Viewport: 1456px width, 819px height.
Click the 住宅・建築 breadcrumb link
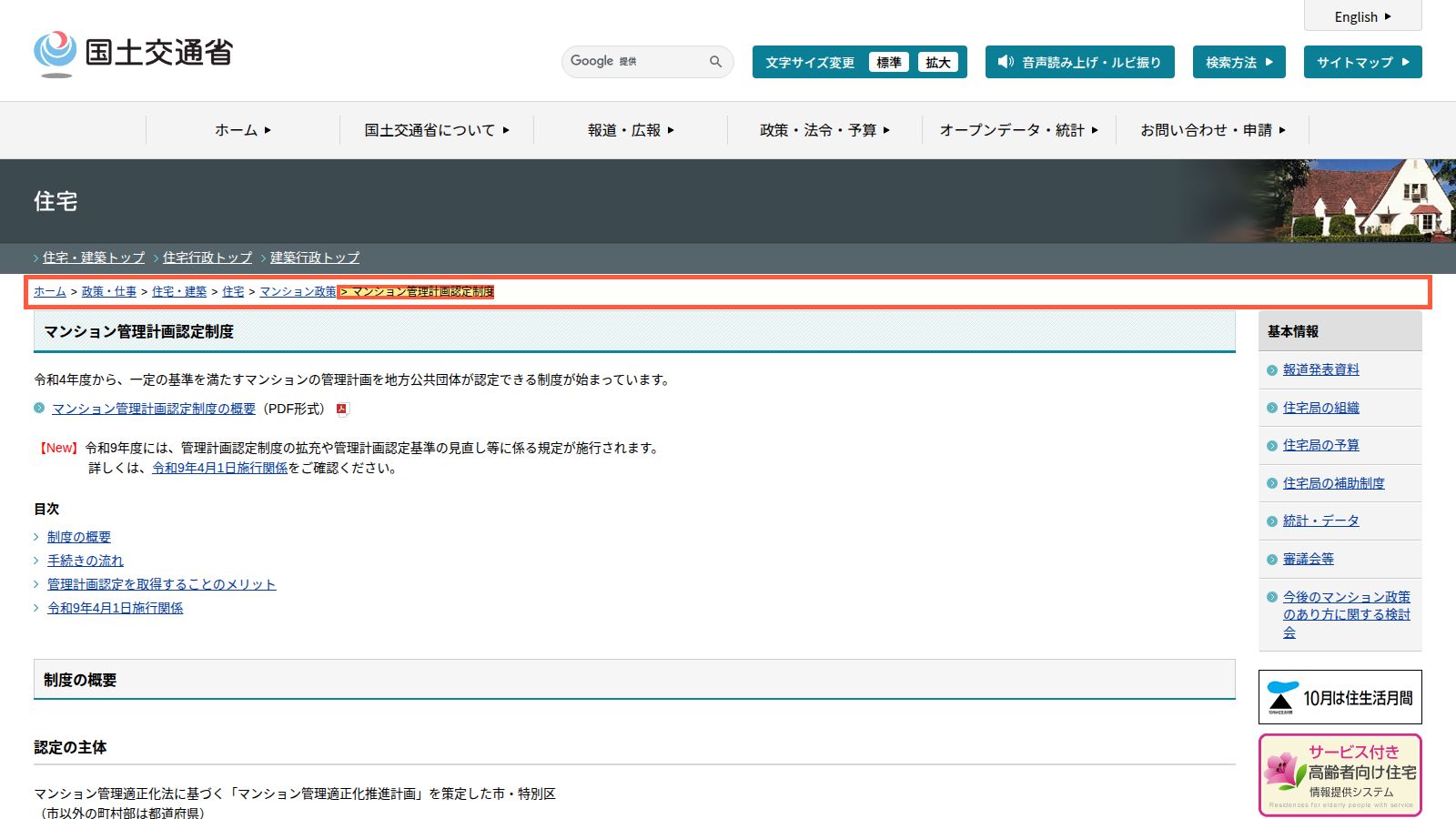tap(179, 291)
